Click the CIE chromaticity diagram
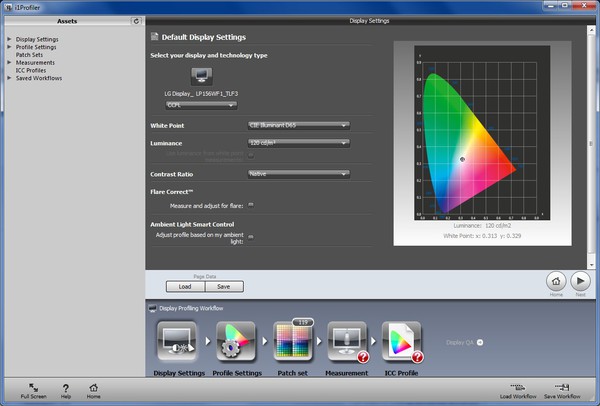Image resolution: width=600 pixels, height=406 pixels. click(482, 133)
